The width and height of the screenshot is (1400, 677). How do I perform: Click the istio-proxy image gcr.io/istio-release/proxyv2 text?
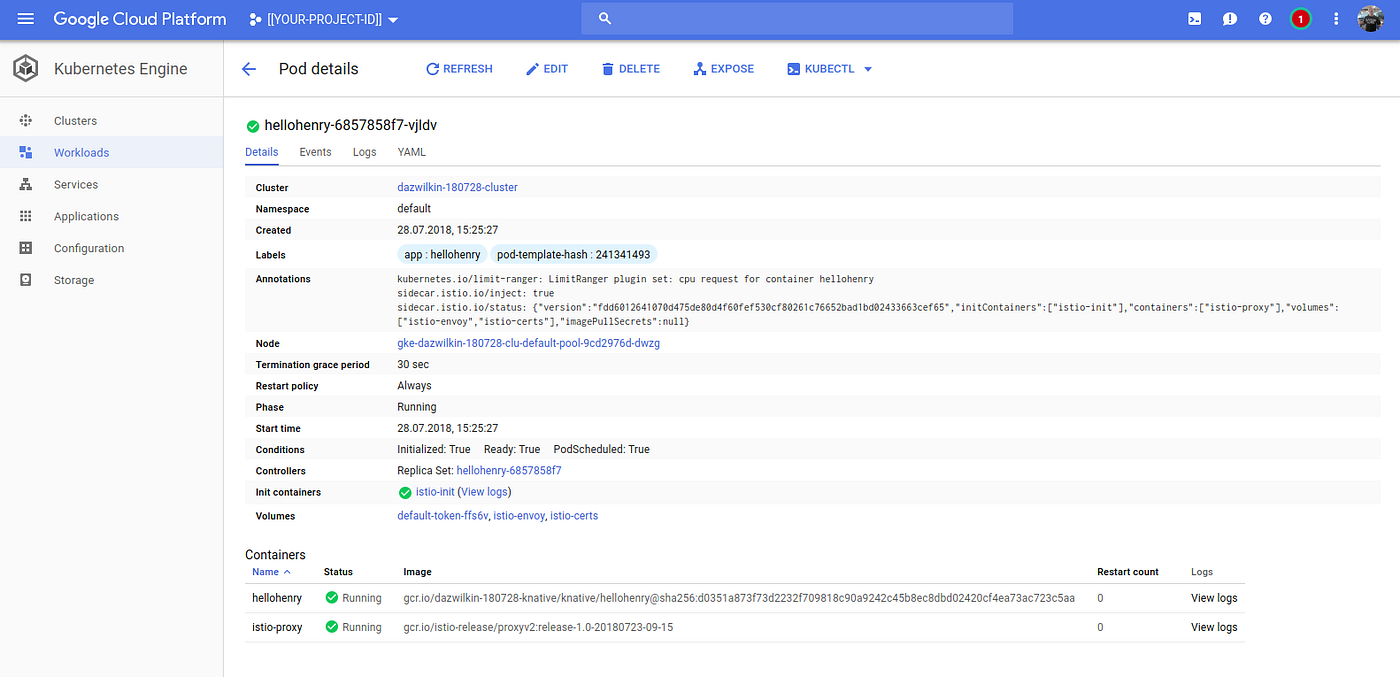[538, 628]
